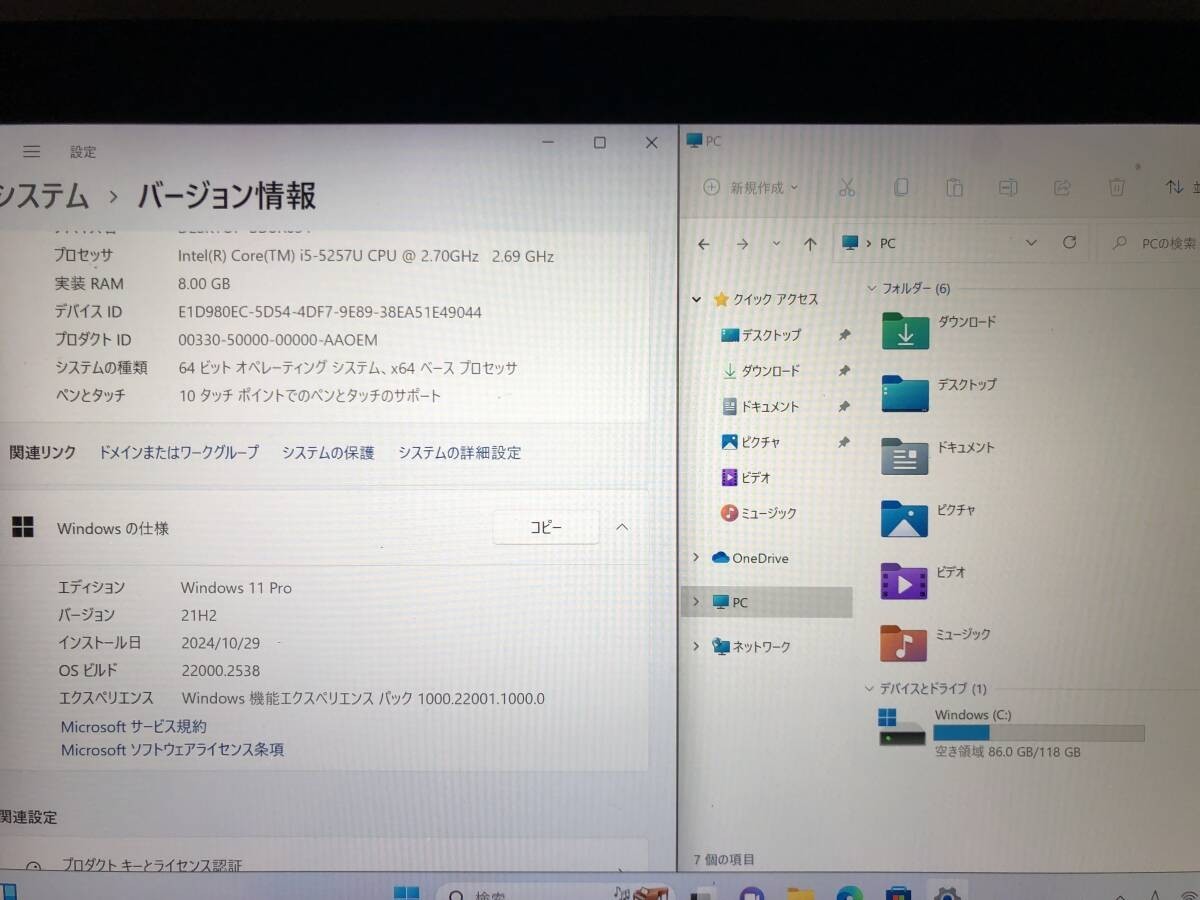
Task: Open the Windows Start button on taskbar
Action: [x=406, y=893]
